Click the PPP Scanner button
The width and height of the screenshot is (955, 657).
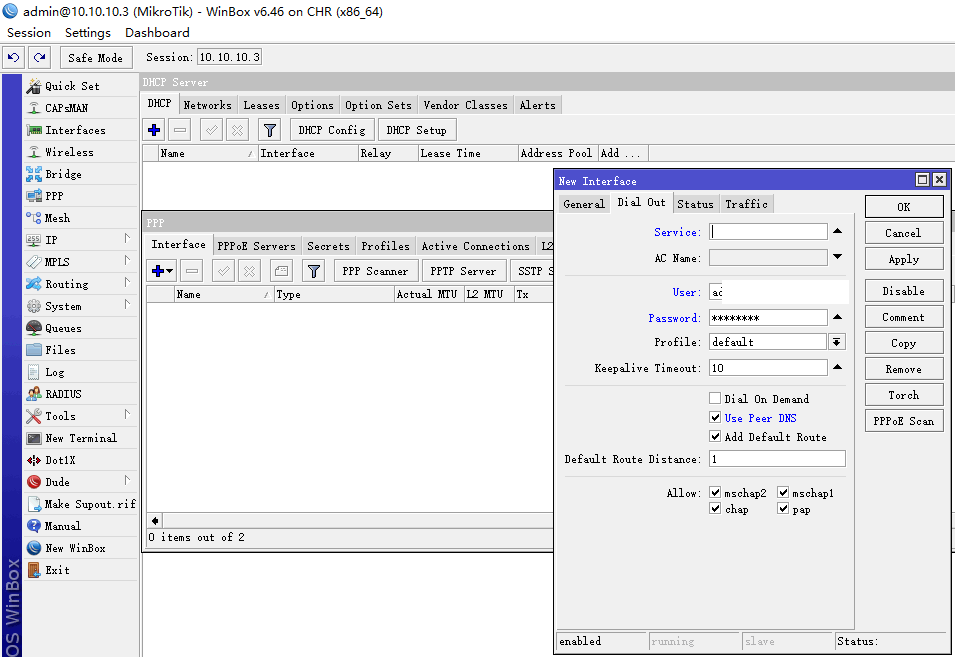[375, 271]
